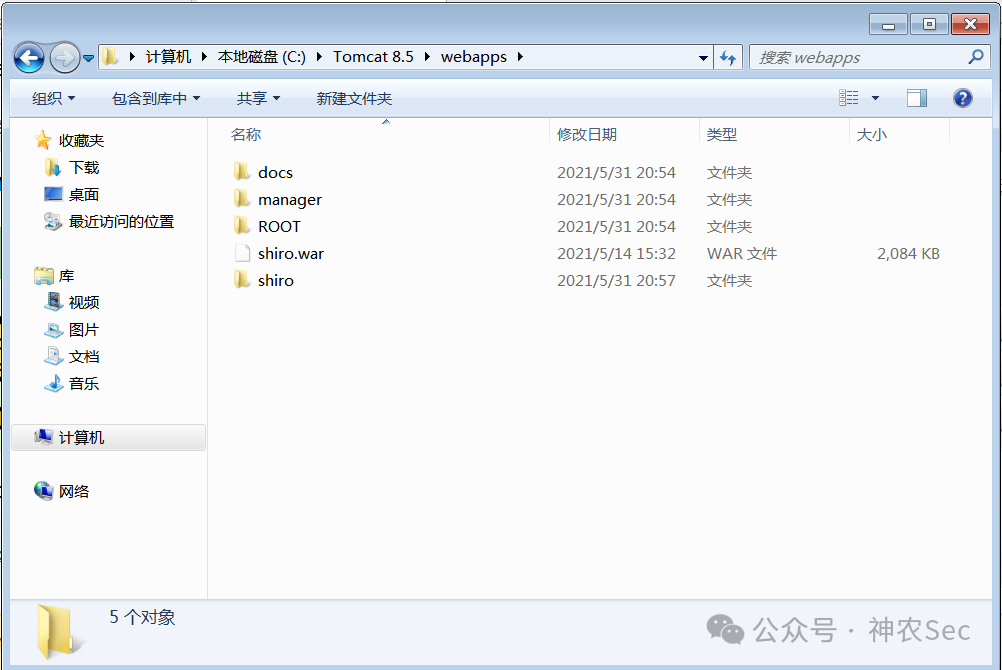The image size is (1002, 670).
Task: Select the shiro.war WAR file
Action: (x=290, y=253)
